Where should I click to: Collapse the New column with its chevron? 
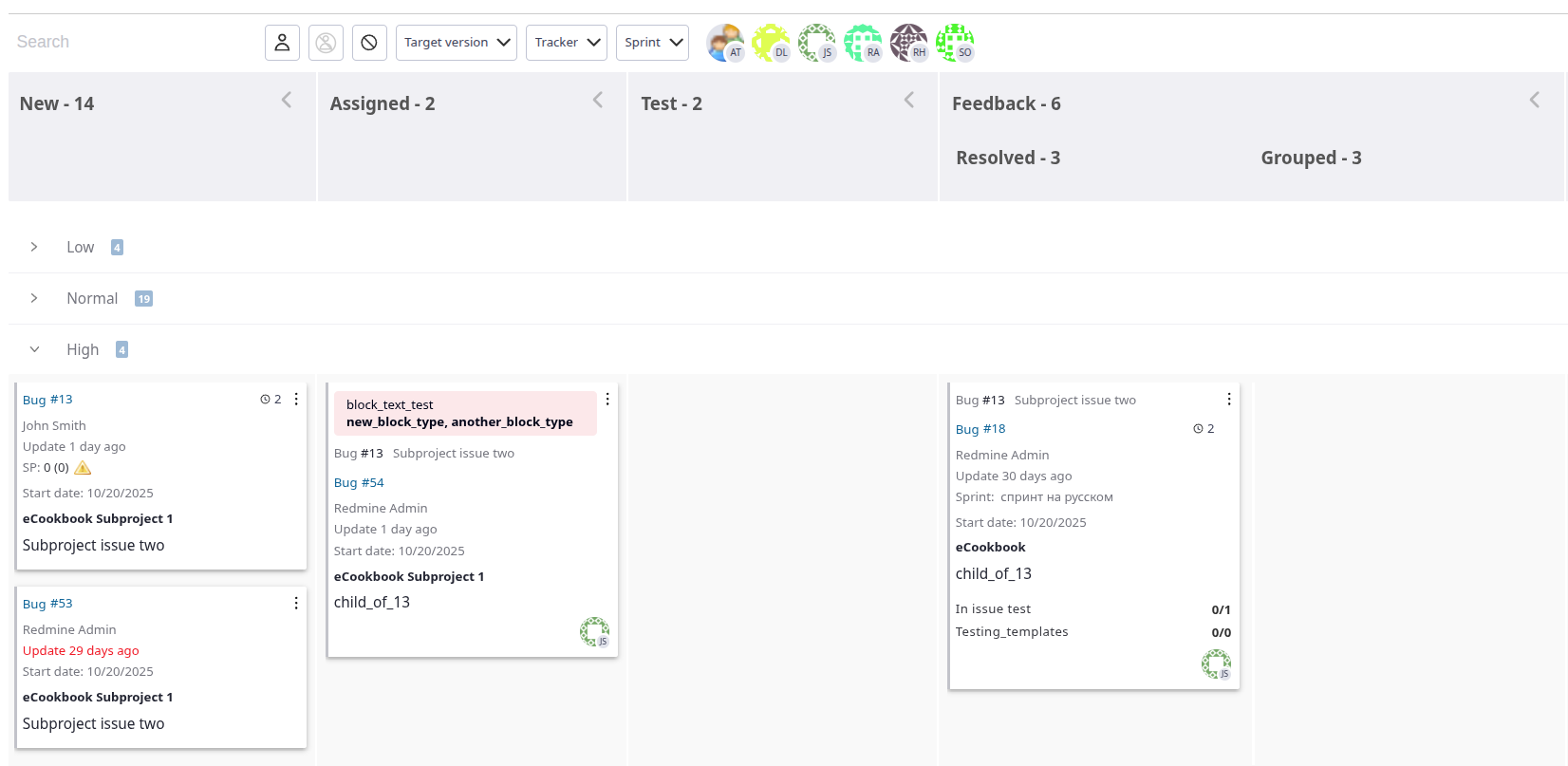pos(287,100)
